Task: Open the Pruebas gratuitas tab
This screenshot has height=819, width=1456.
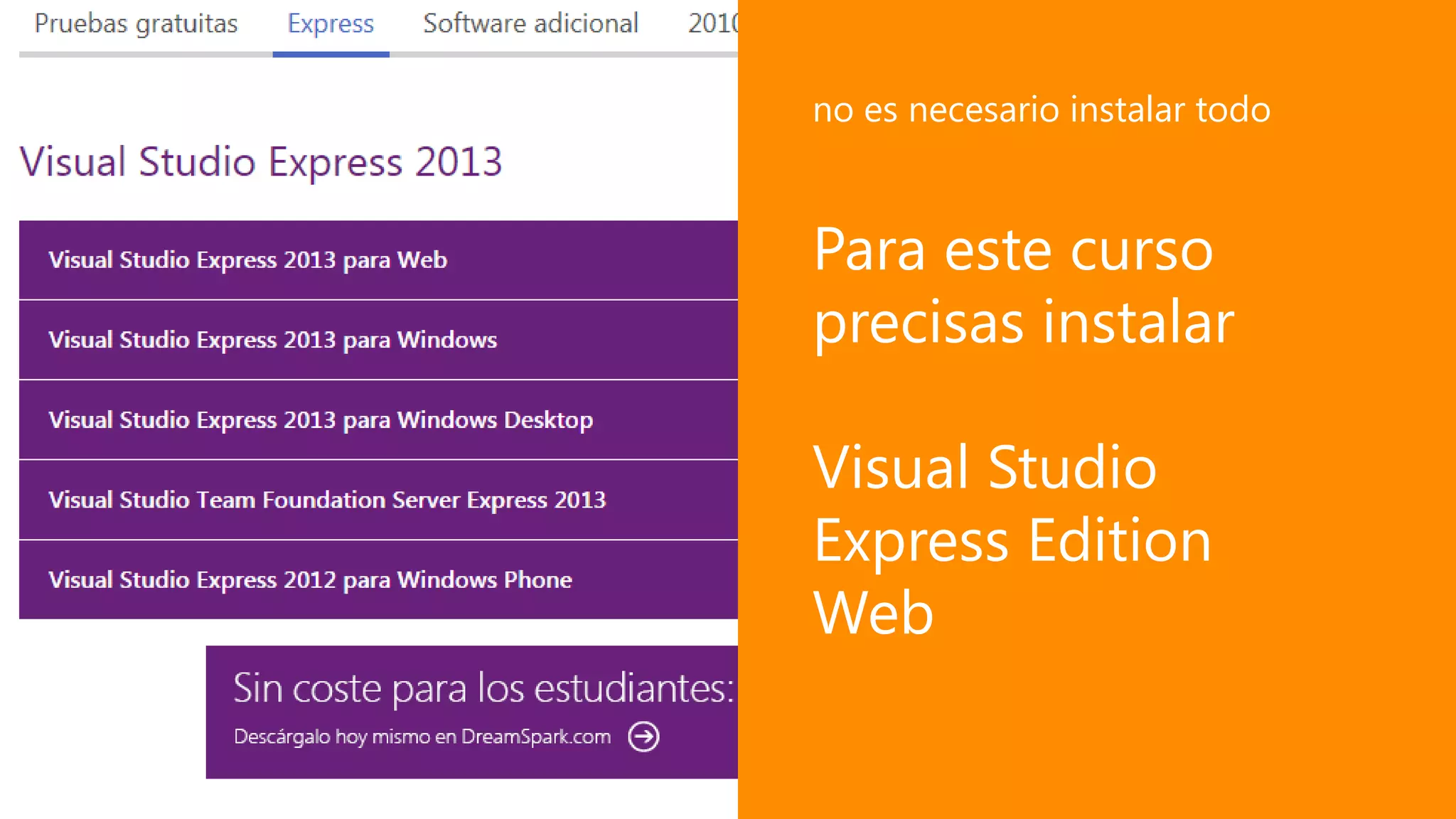Action: 136,24
